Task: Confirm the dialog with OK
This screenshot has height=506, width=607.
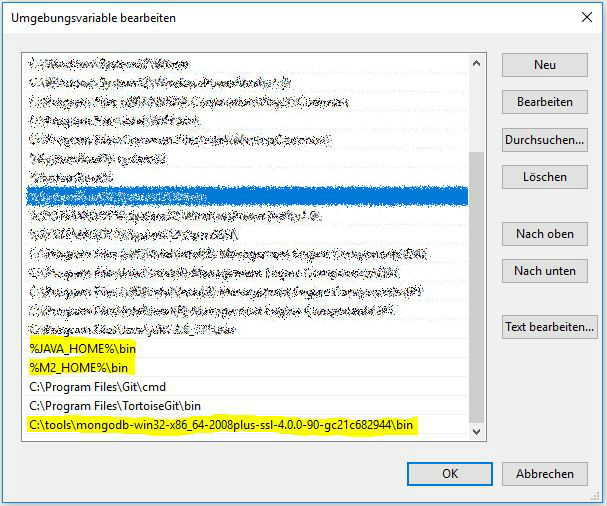Action: click(x=450, y=474)
